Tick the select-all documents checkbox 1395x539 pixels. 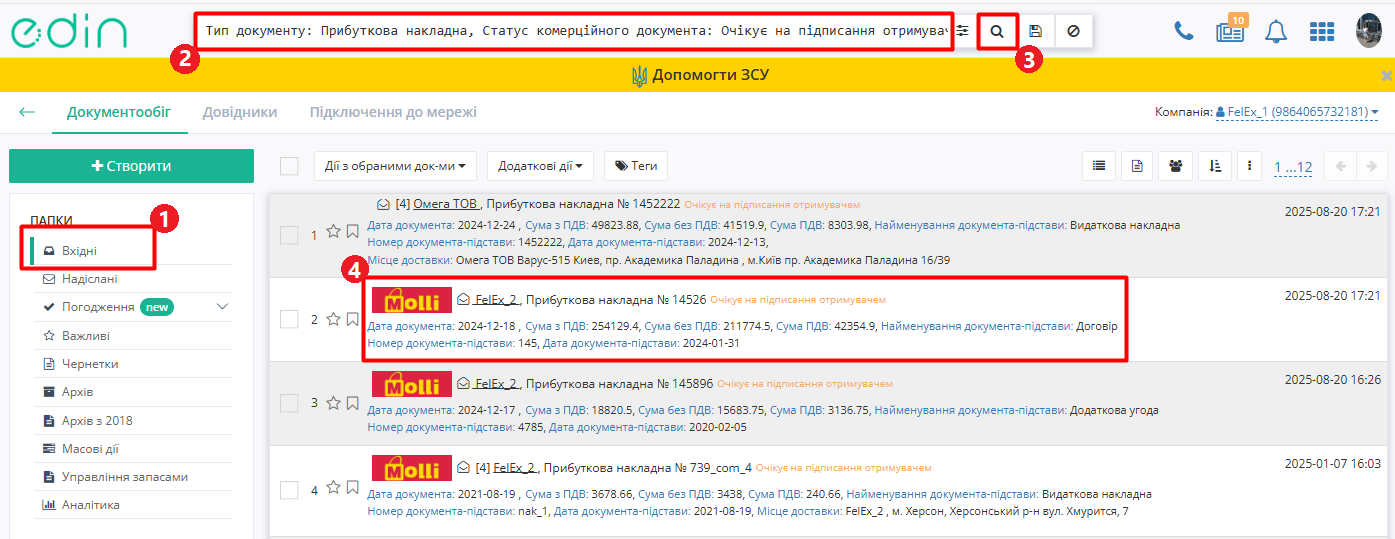click(290, 166)
